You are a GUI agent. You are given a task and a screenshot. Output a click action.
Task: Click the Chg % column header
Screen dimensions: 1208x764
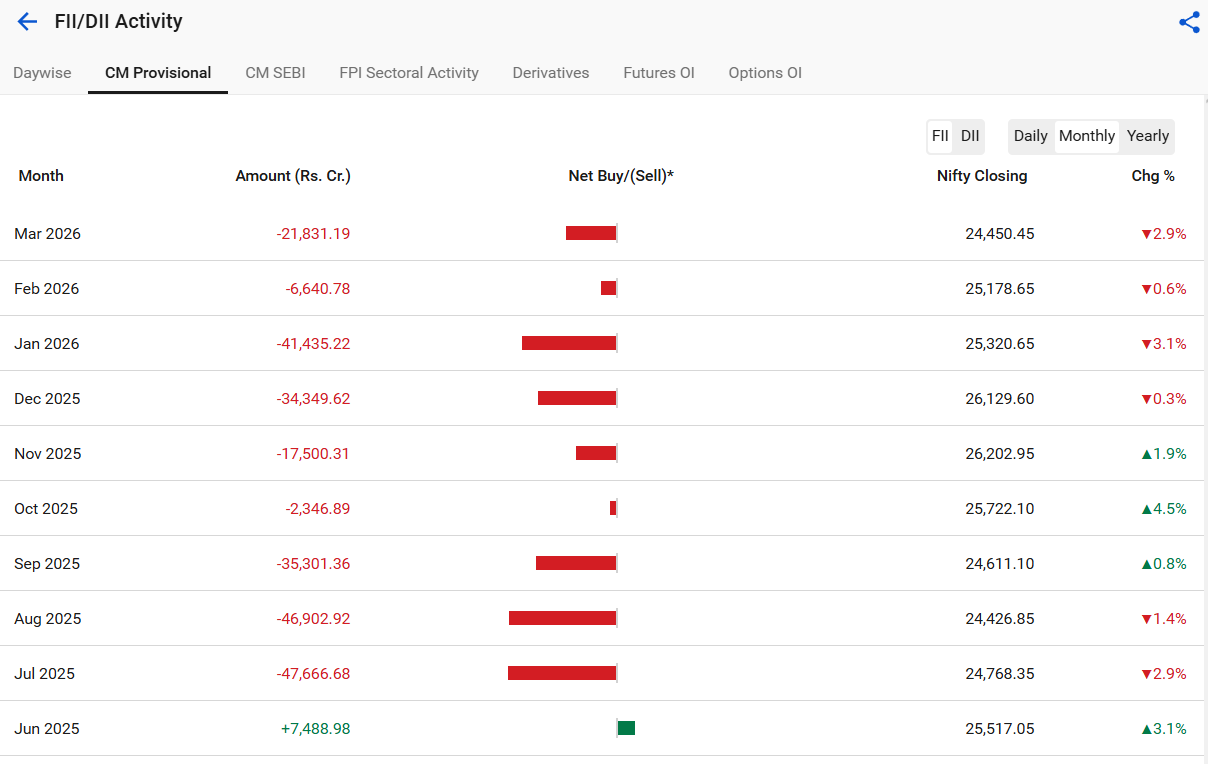click(x=1152, y=176)
